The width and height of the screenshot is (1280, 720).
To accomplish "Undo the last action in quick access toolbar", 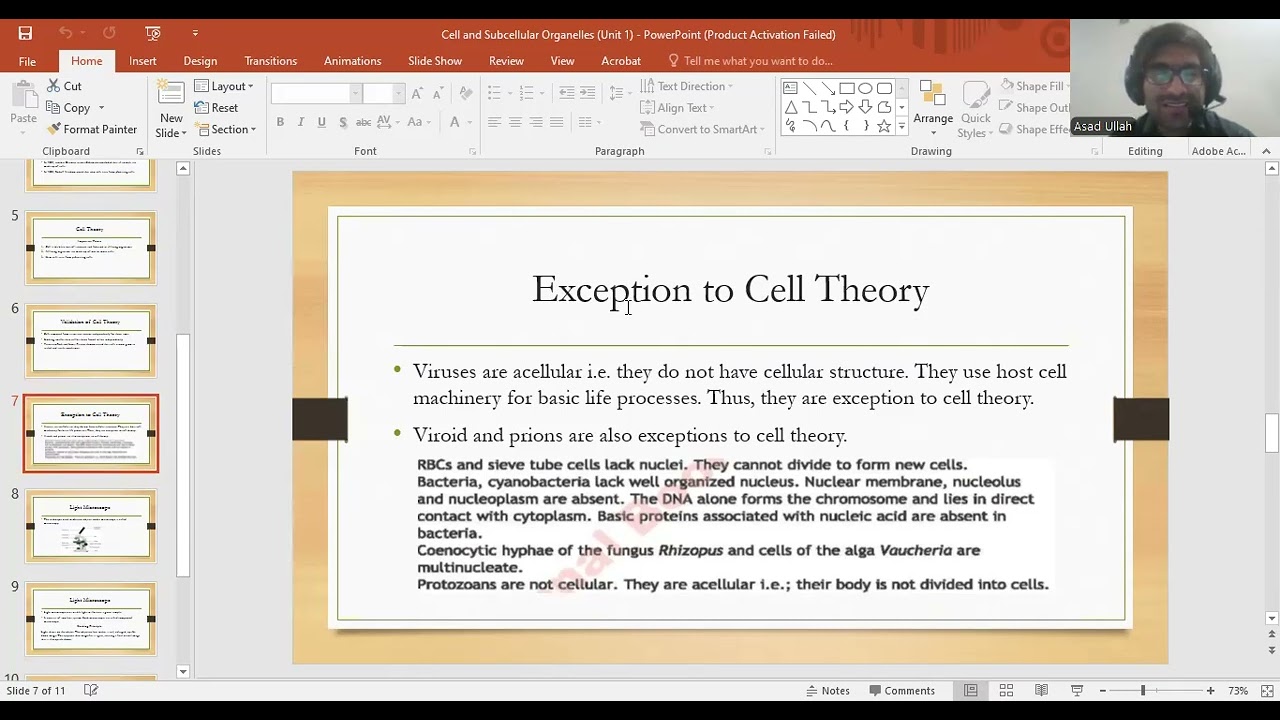I will [x=65, y=33].
